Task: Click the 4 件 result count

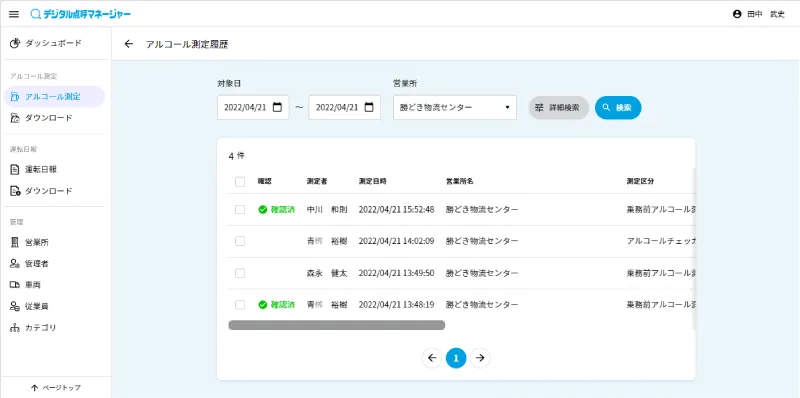Action: coord(237,156)
